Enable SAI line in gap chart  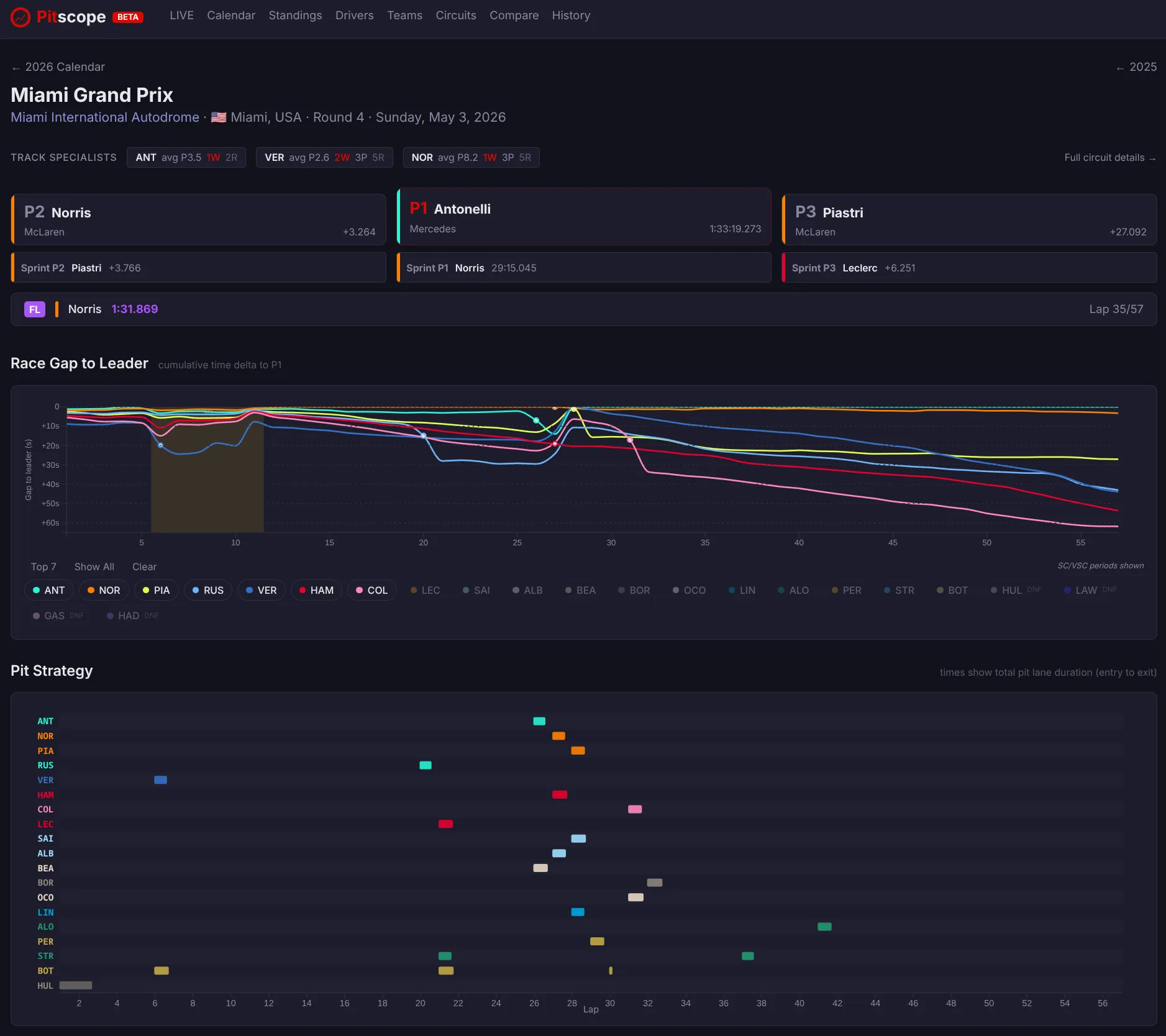tap(476, 590)
